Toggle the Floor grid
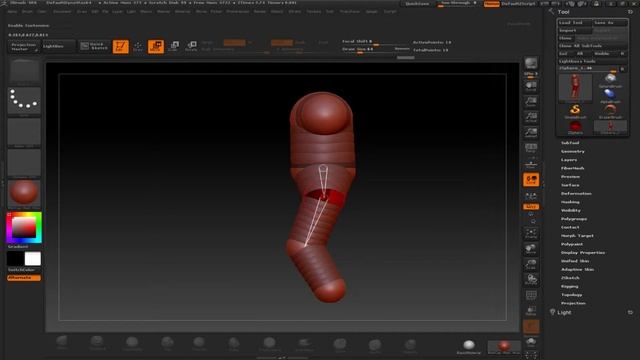The height and width of the screenshot is (360, 640). (531, 164)
